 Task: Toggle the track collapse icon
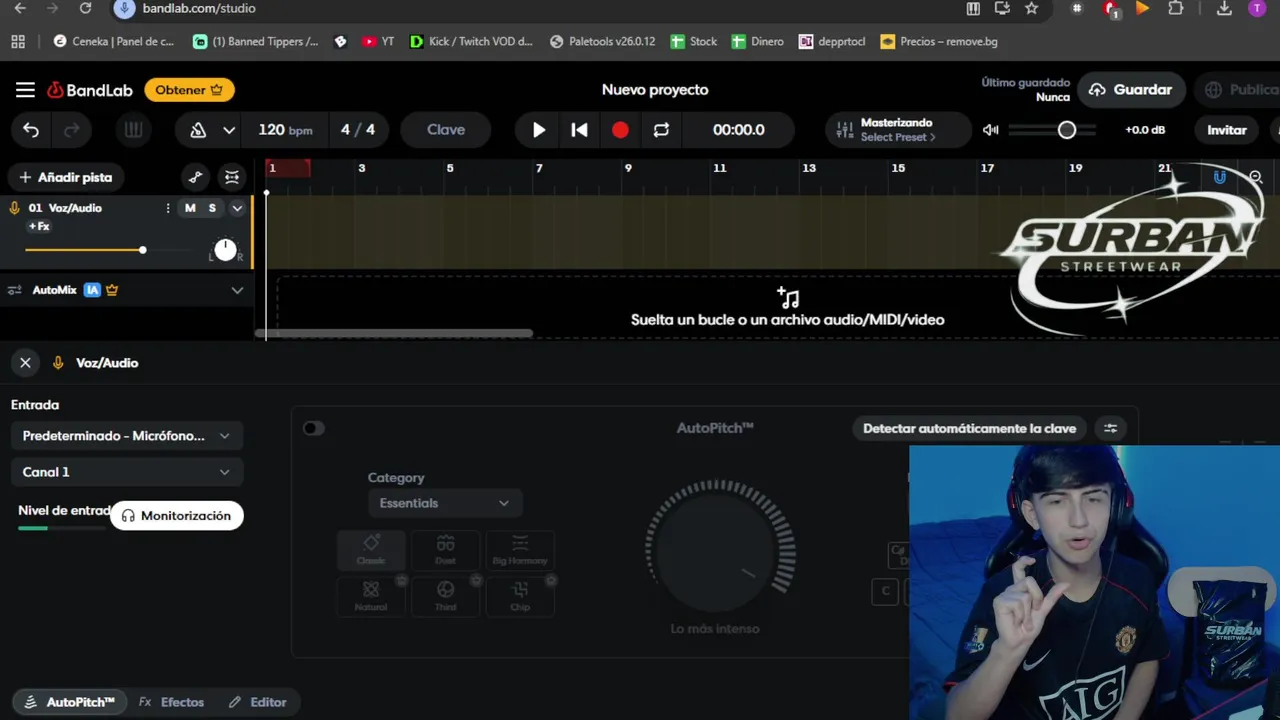(232, 178)
